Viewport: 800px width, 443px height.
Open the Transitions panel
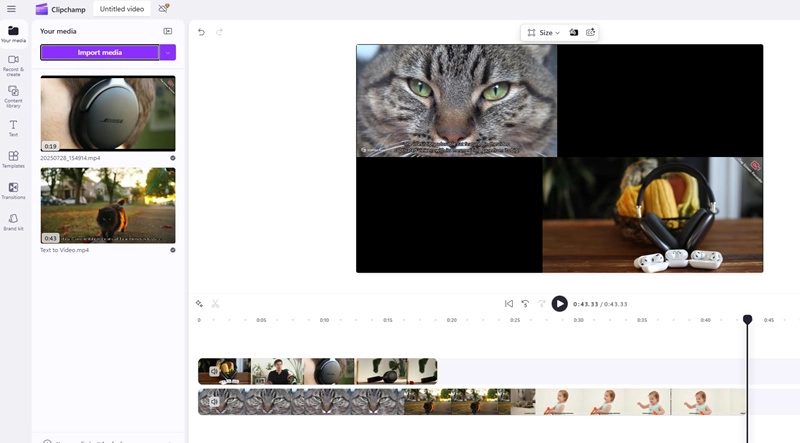coord(13,190)
